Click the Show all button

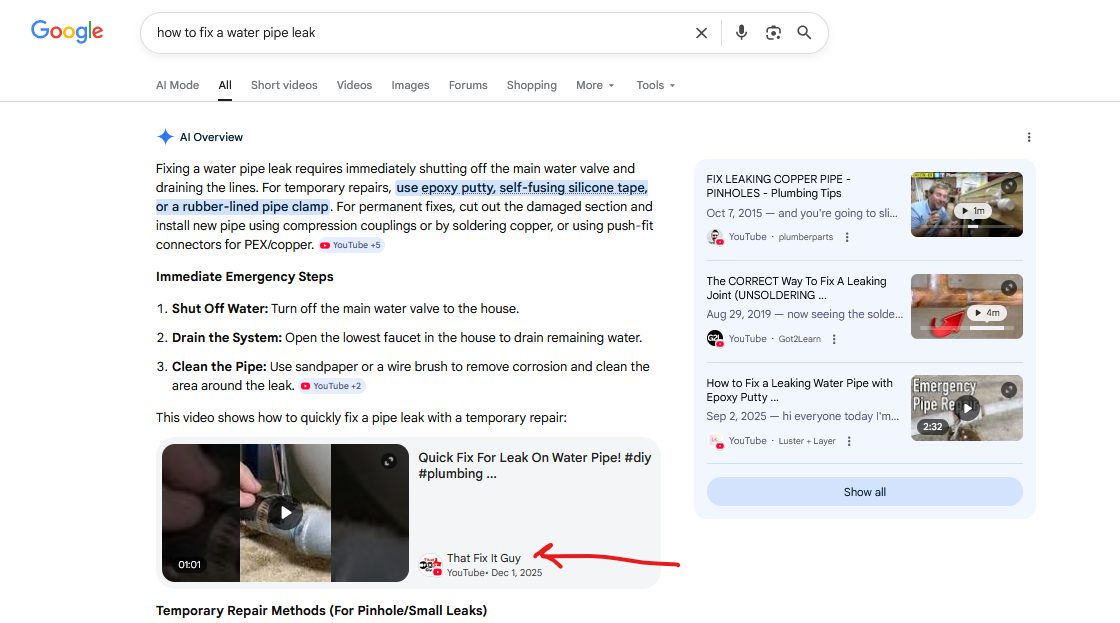pos(864,491)
